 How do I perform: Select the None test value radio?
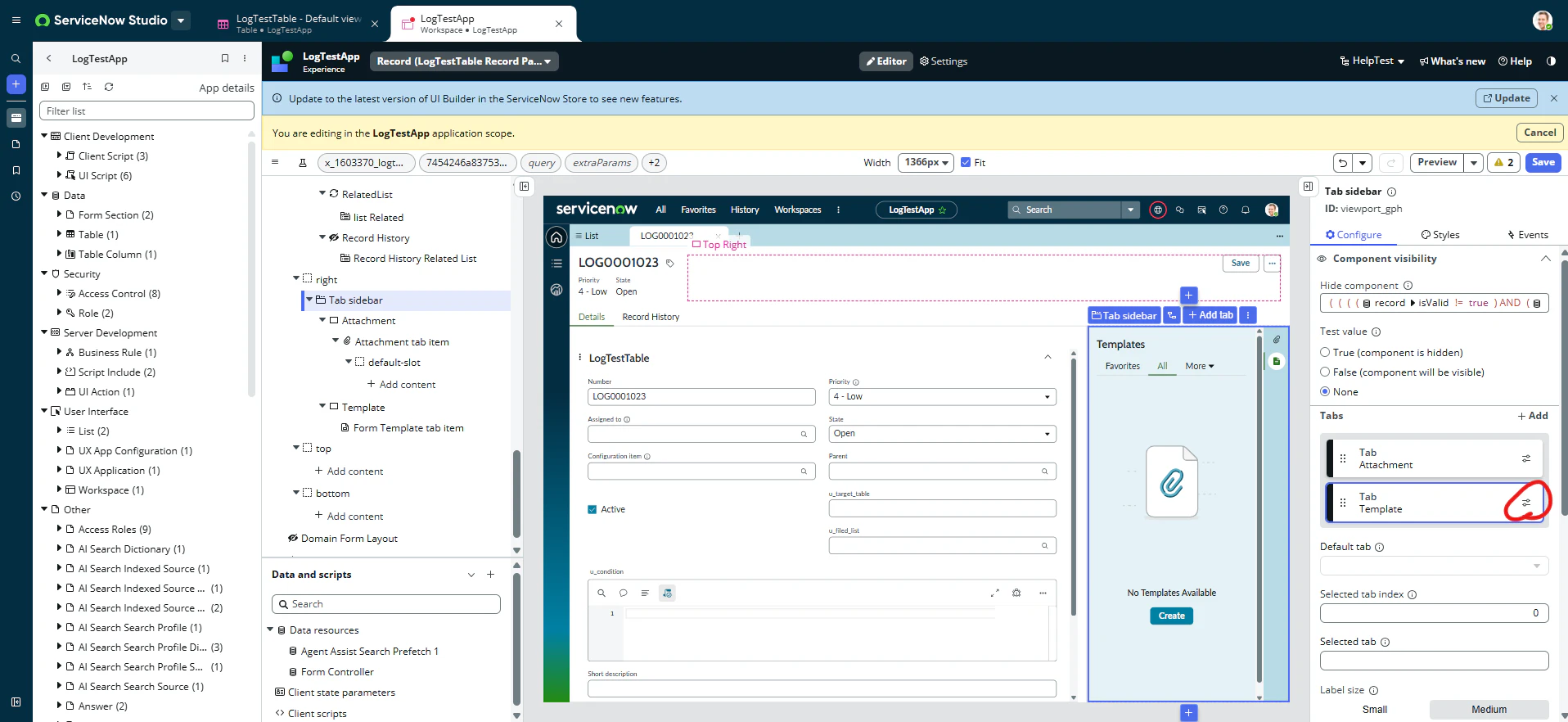pyautogui.click(x=1325, y=392)
